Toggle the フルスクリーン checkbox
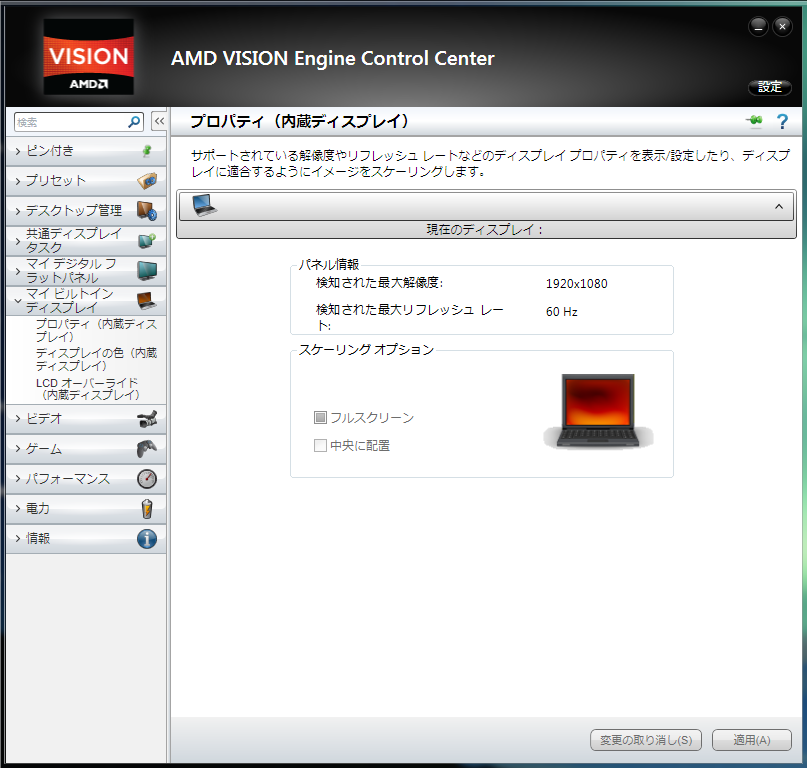The image size is (807, 768). coord(320,417)
